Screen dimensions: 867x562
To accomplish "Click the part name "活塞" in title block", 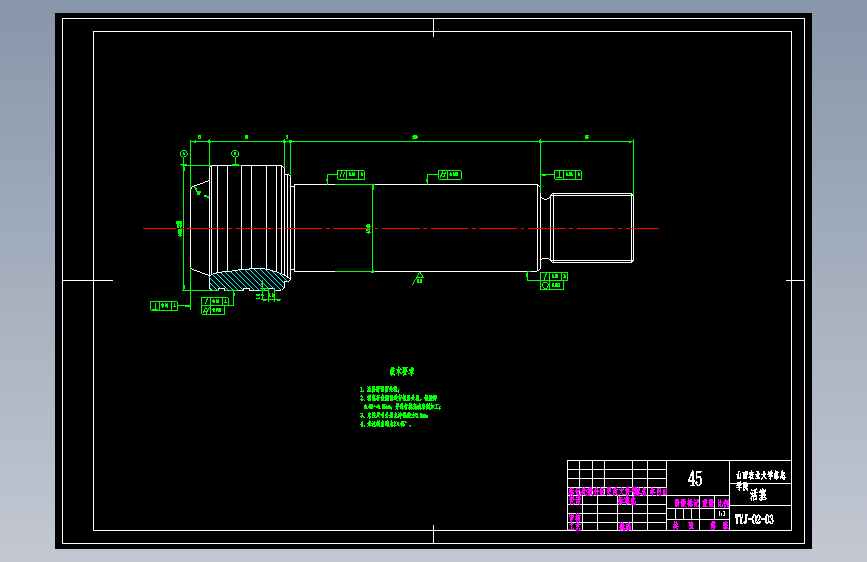I will pyautogui.click(x=758, y=495).
